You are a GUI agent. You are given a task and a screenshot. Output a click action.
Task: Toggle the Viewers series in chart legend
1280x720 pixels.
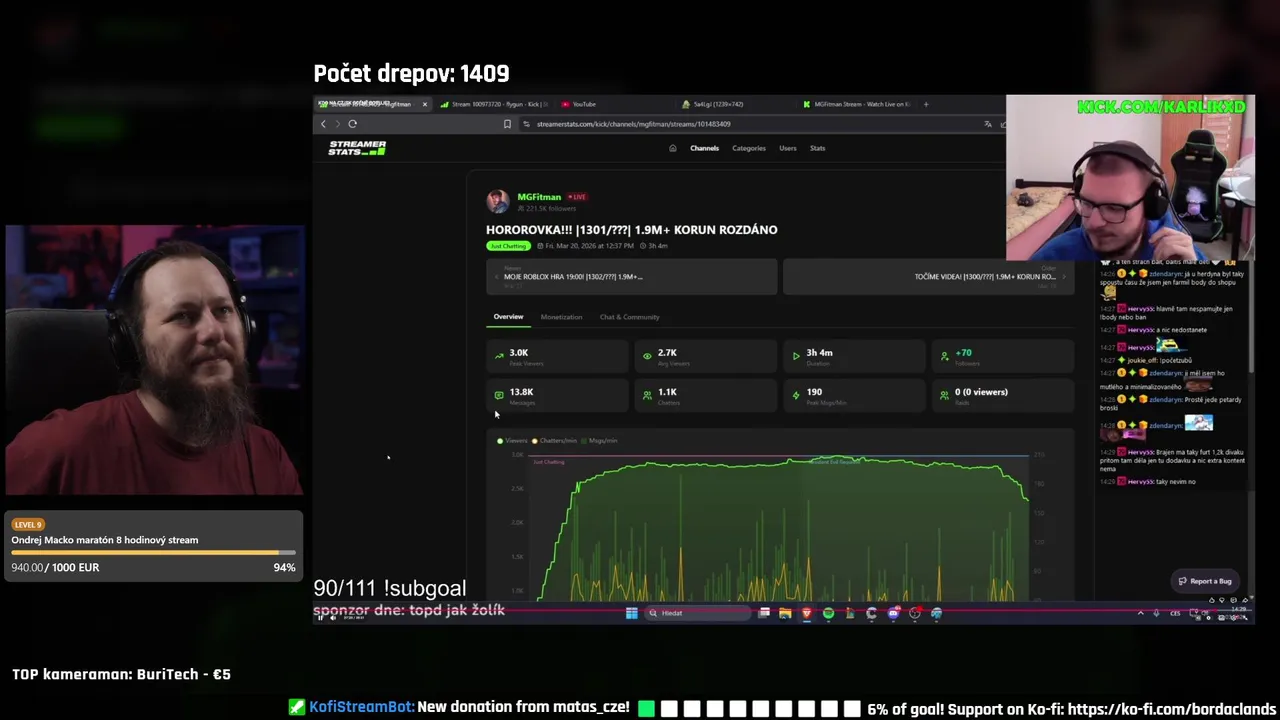point(512,440)
